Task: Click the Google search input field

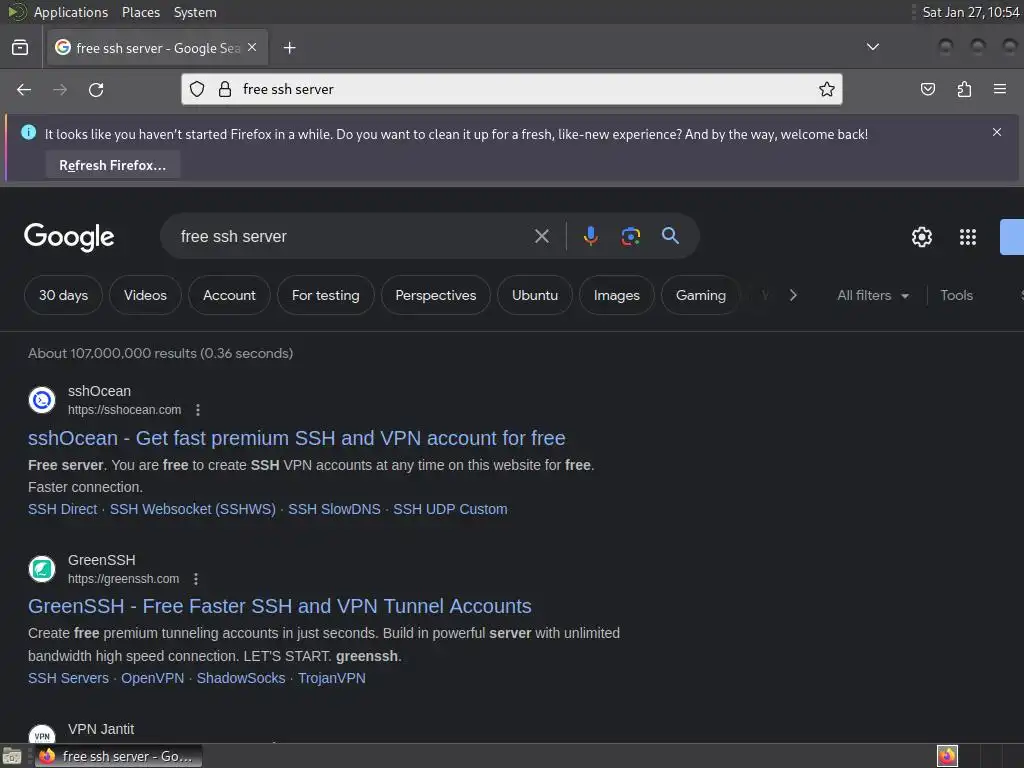Action: [353, 236]
